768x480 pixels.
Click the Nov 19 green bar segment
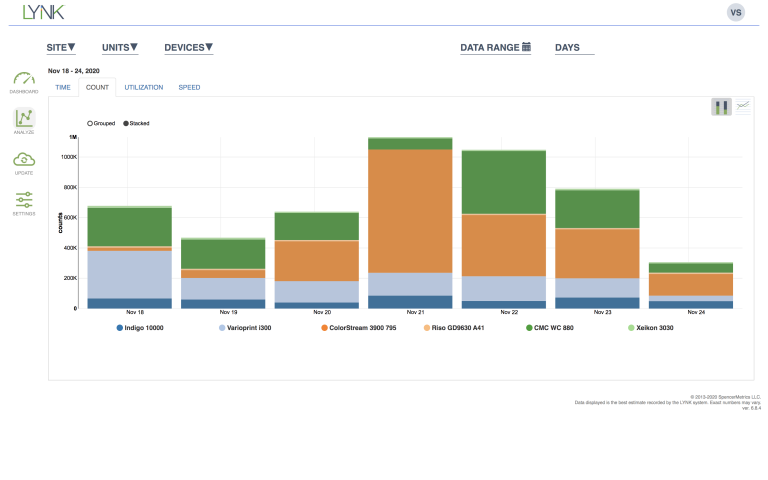pos(223,254)
